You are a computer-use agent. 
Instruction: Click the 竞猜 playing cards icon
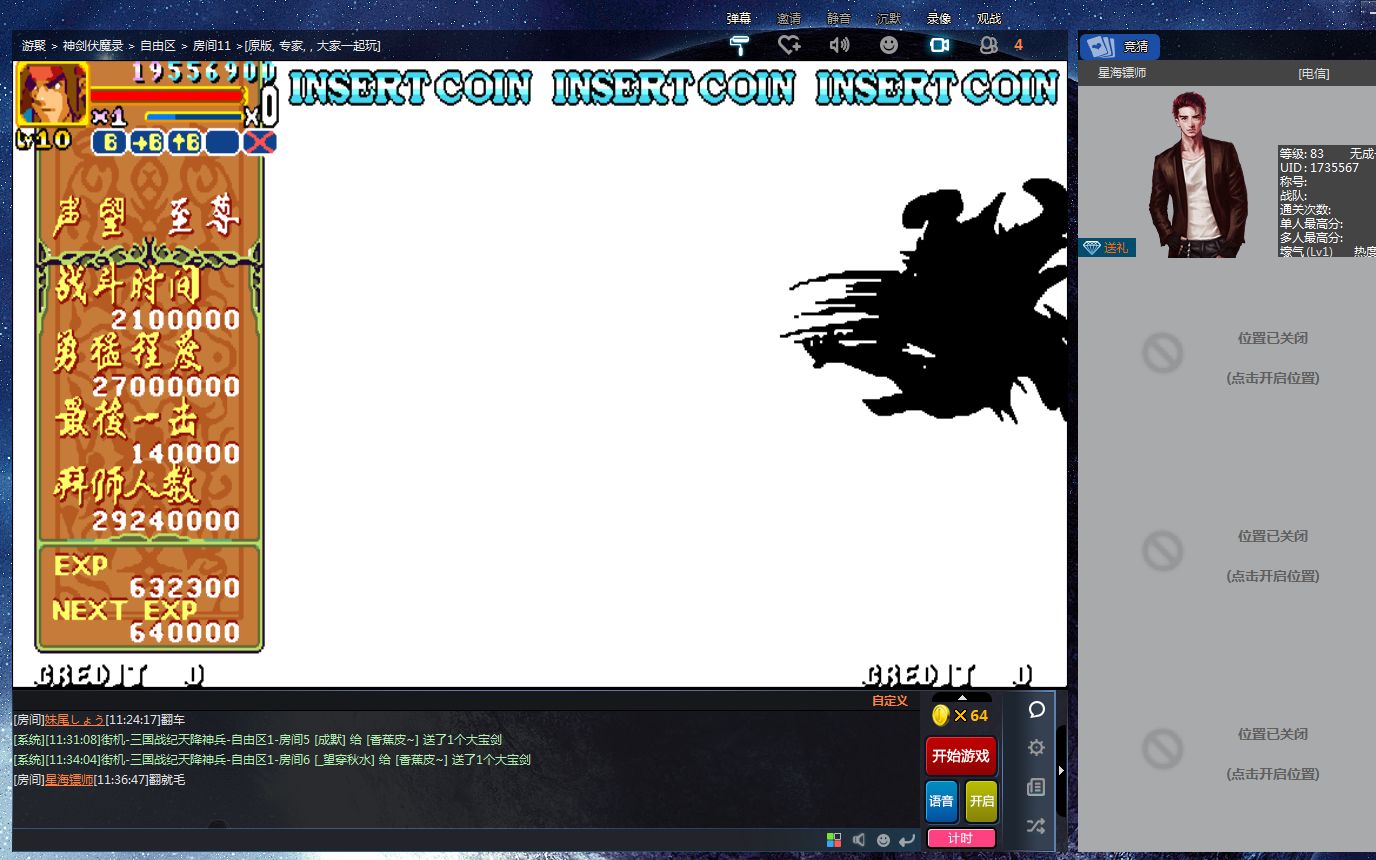click(x=1101, y=47)
